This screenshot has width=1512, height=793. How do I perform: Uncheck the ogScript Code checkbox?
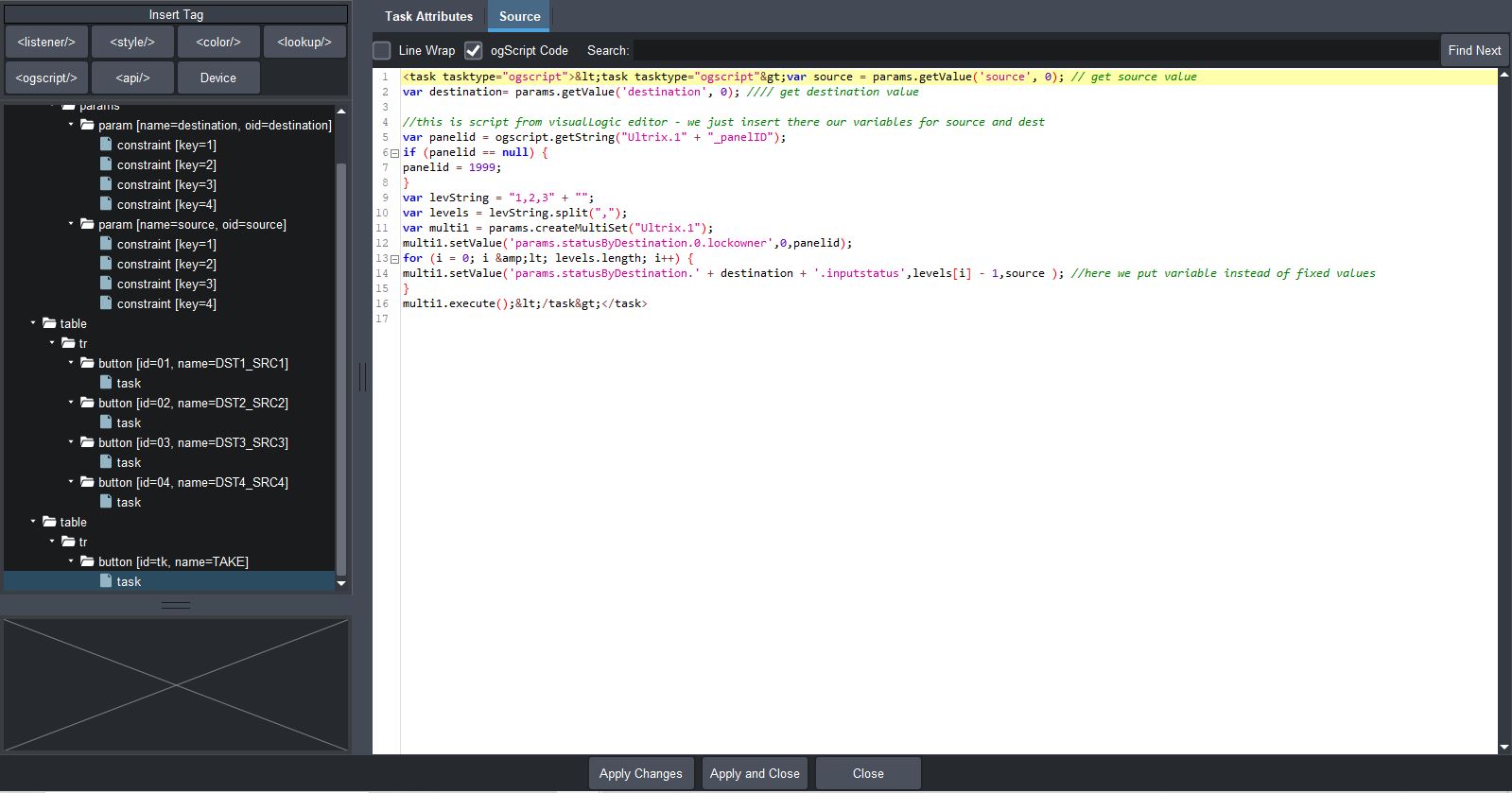coord(474,51)
